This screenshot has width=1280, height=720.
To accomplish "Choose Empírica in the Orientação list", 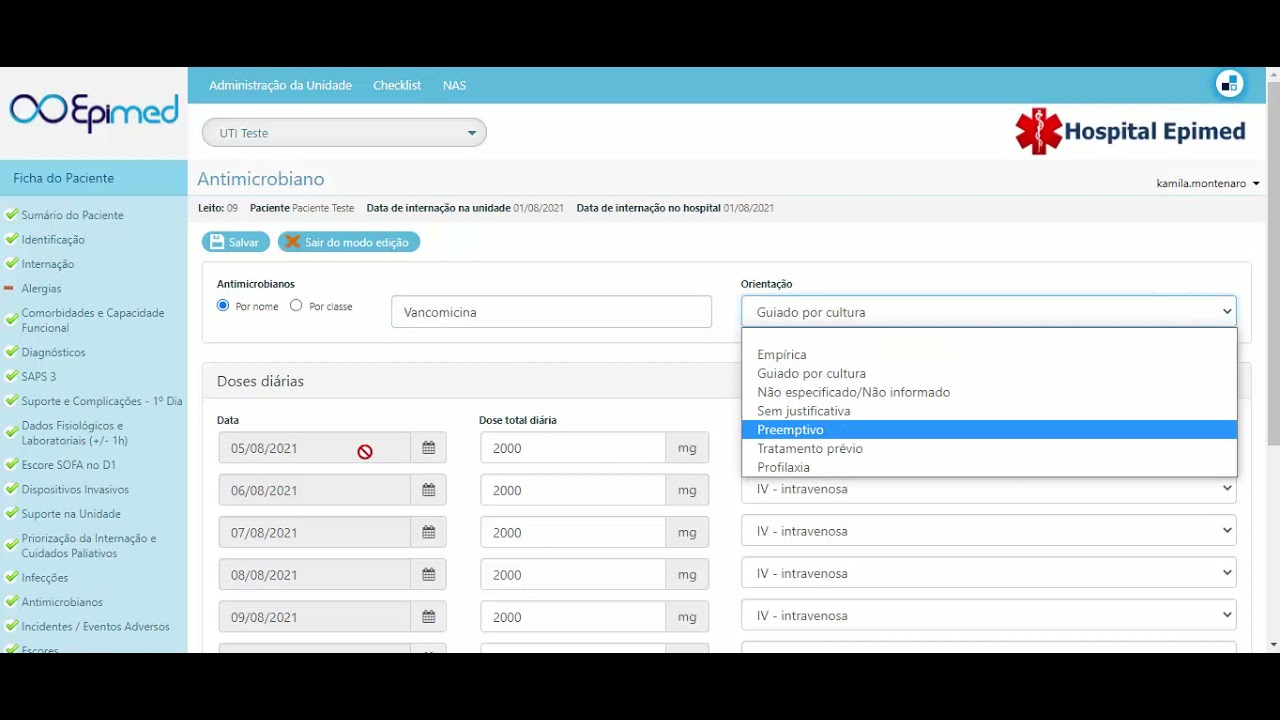I will (989, 354).
